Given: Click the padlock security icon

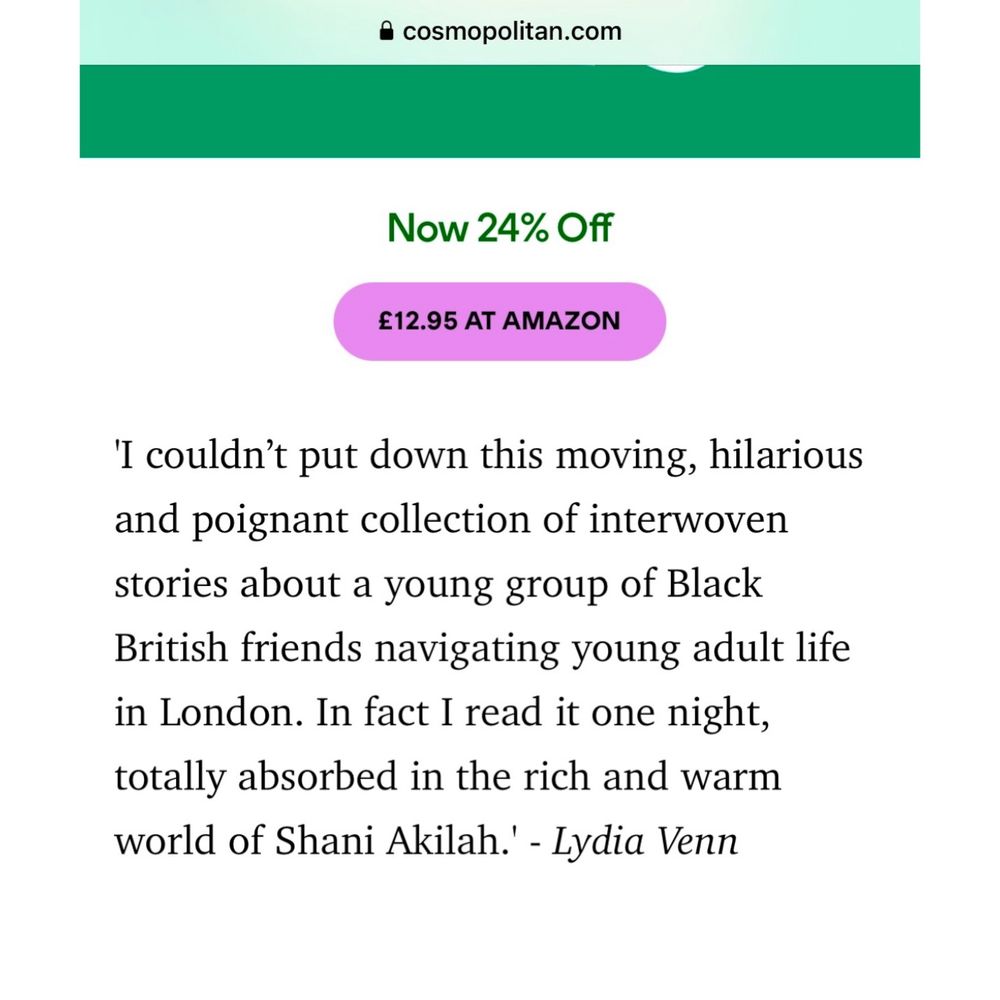Looking at the screenshot, I should [386, 31].
